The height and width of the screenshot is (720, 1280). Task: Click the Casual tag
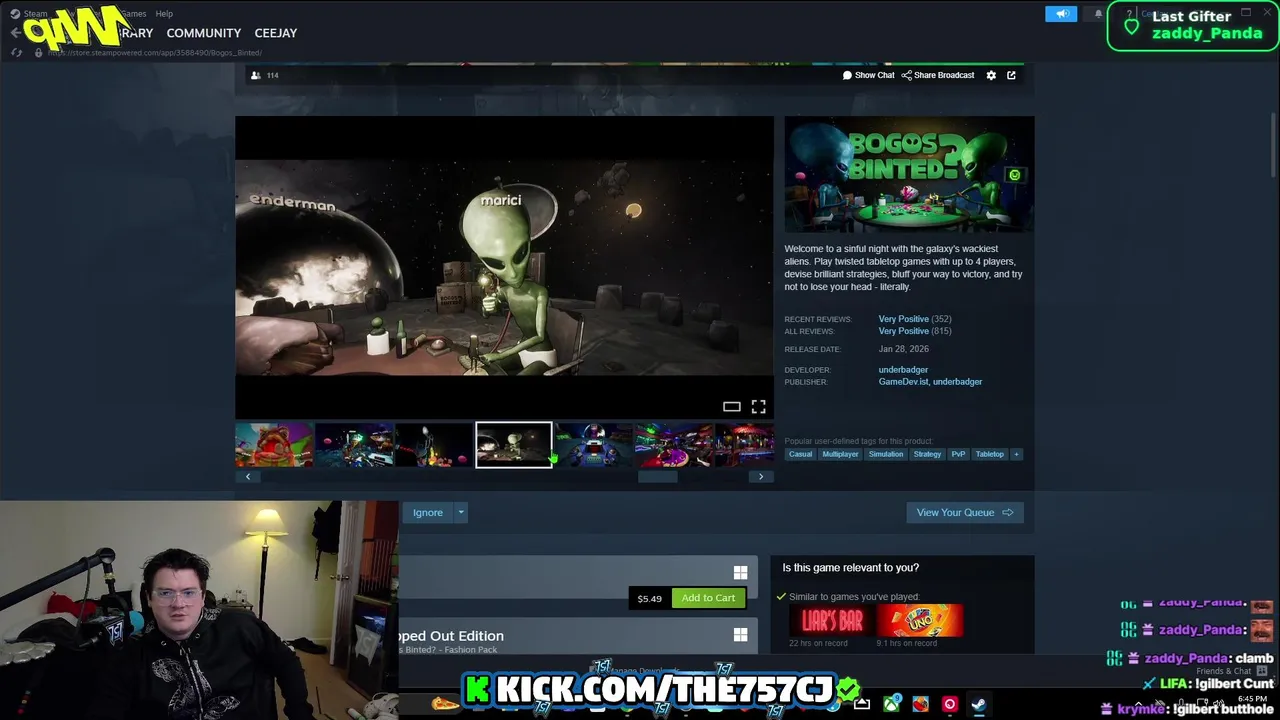[x=800, y=454]
